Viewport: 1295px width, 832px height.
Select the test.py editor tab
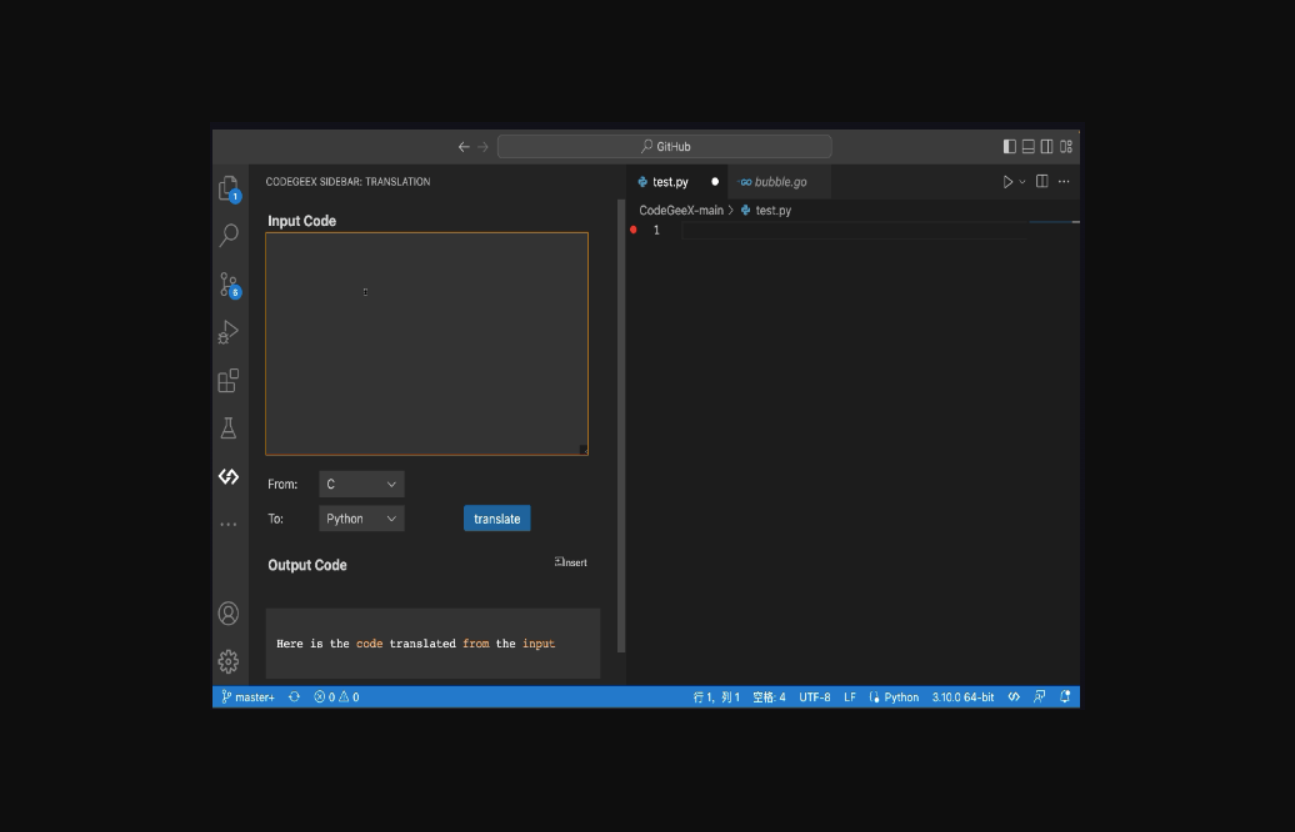[x=669, y=182]
